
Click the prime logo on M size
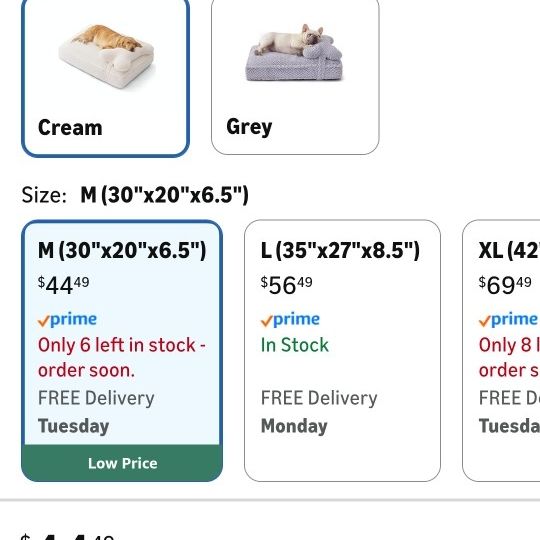point(67,320)
